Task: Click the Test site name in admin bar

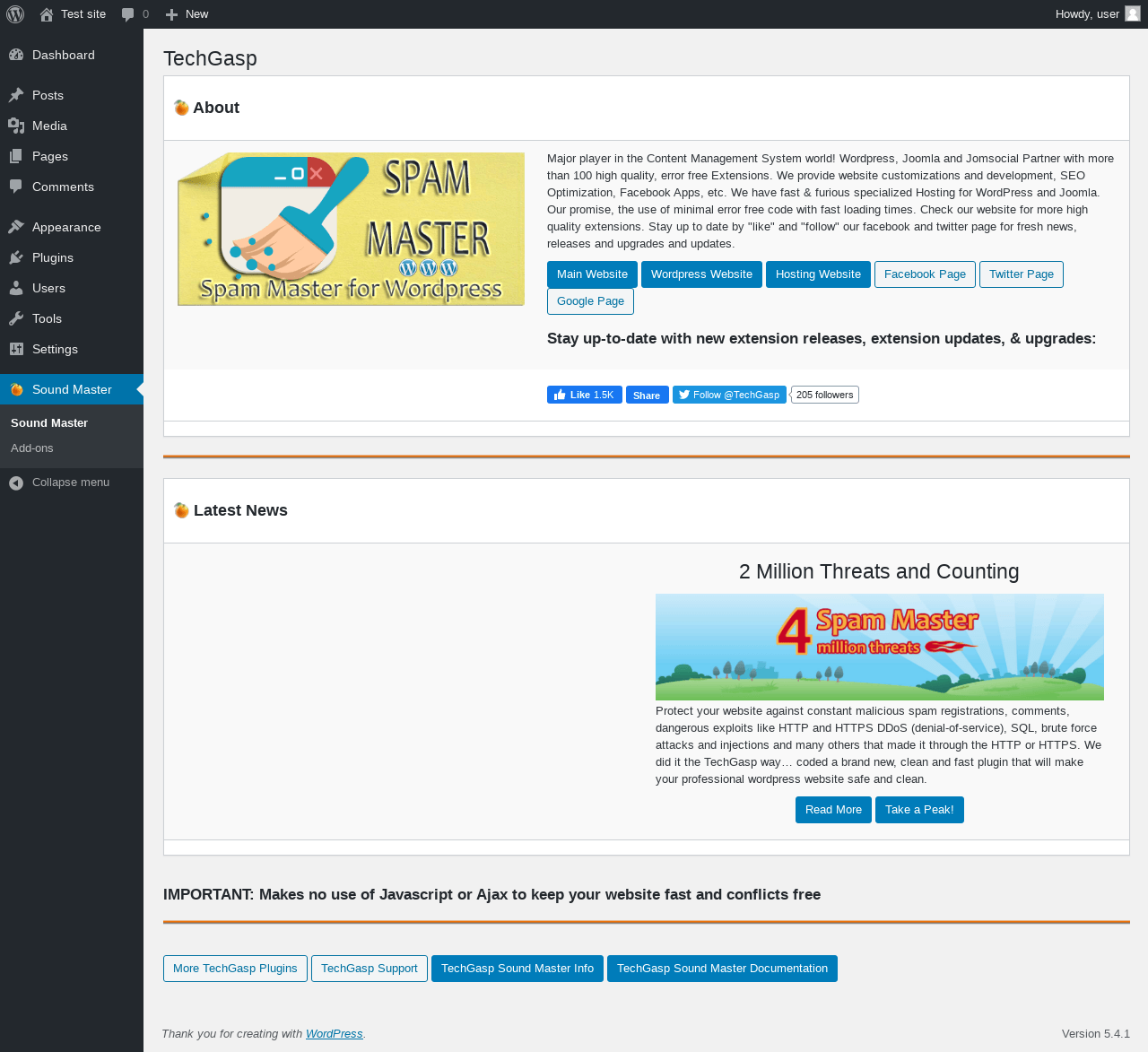Action: pos(83,14)
